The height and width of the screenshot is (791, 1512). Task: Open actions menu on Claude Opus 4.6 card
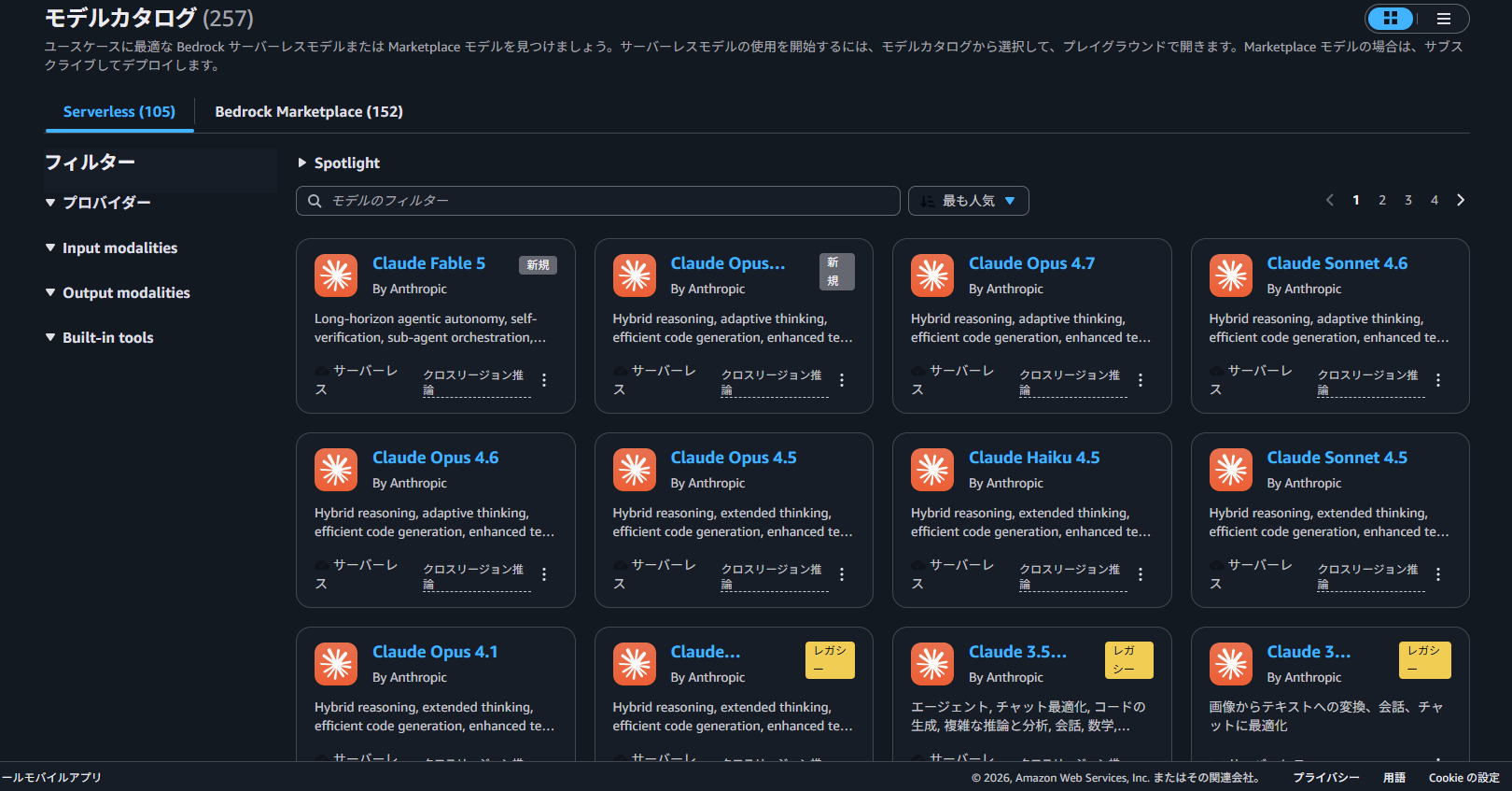544,574
